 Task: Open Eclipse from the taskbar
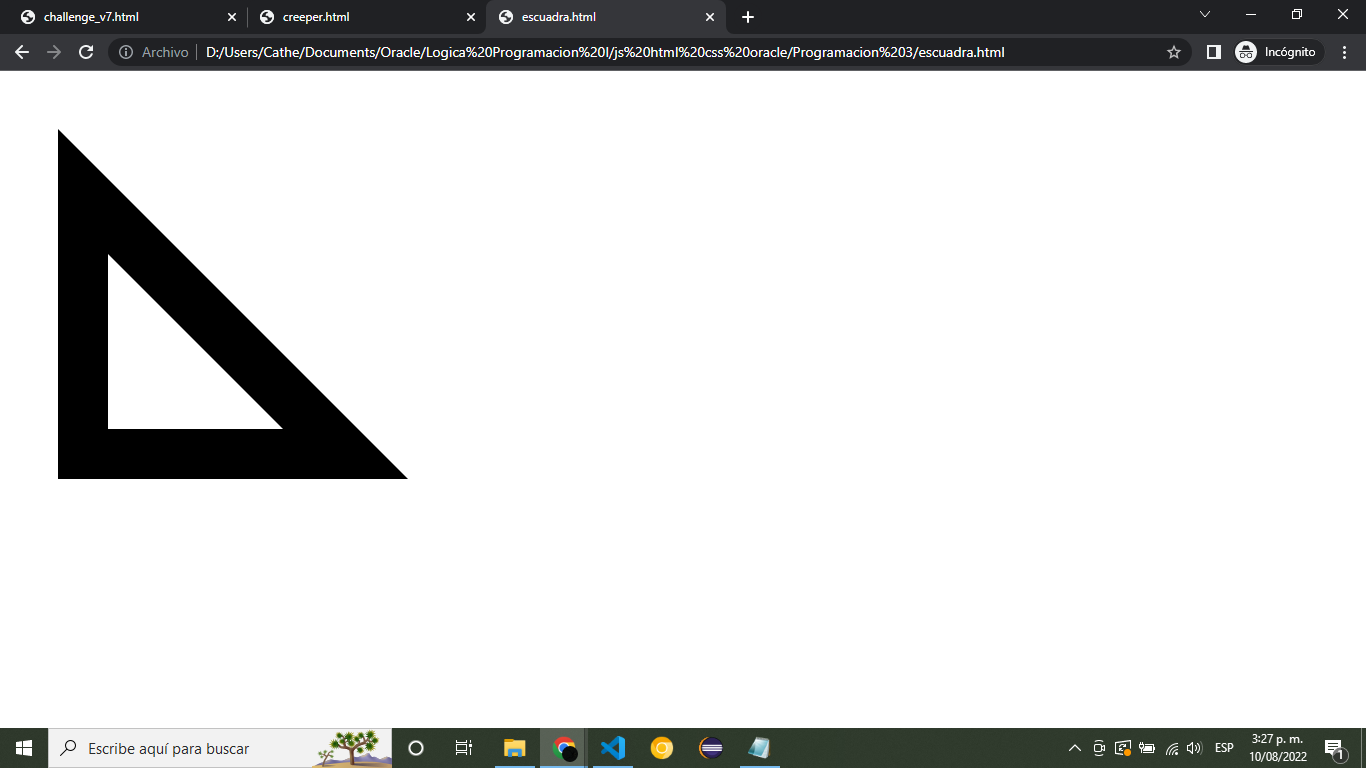point(711,748)
